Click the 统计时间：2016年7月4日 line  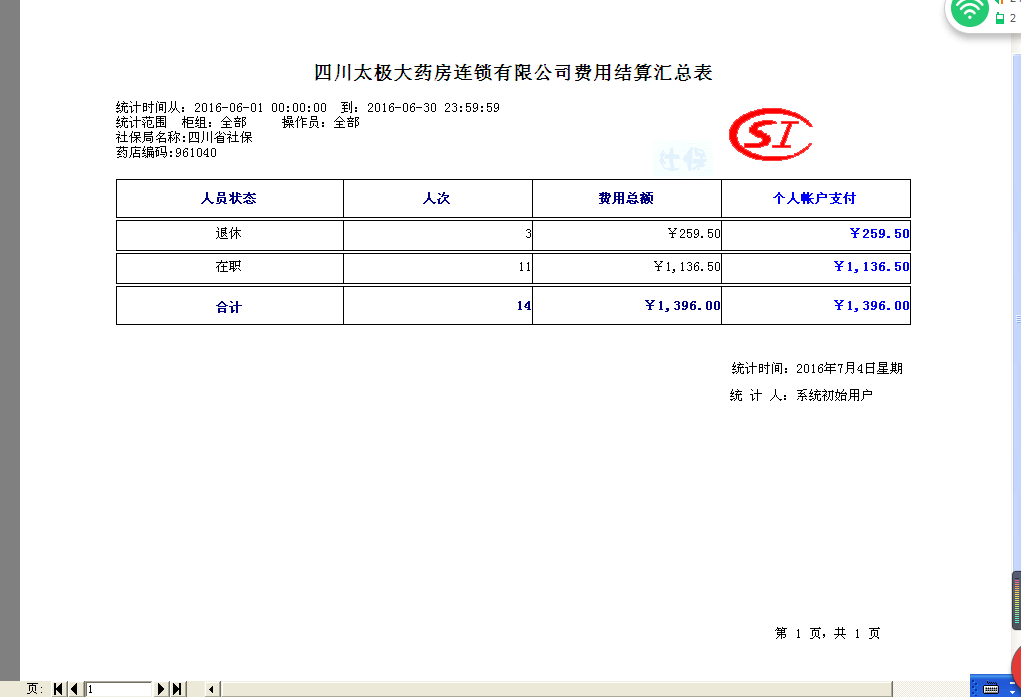pyautogui.click(x=817, y=369)
